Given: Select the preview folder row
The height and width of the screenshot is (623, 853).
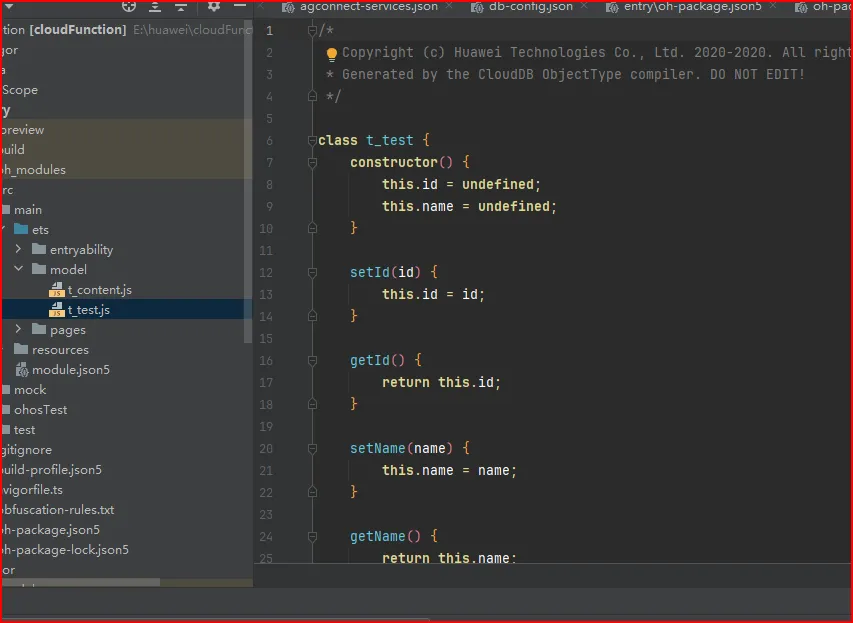Looking at the screenshot, I should coord(126,129).
